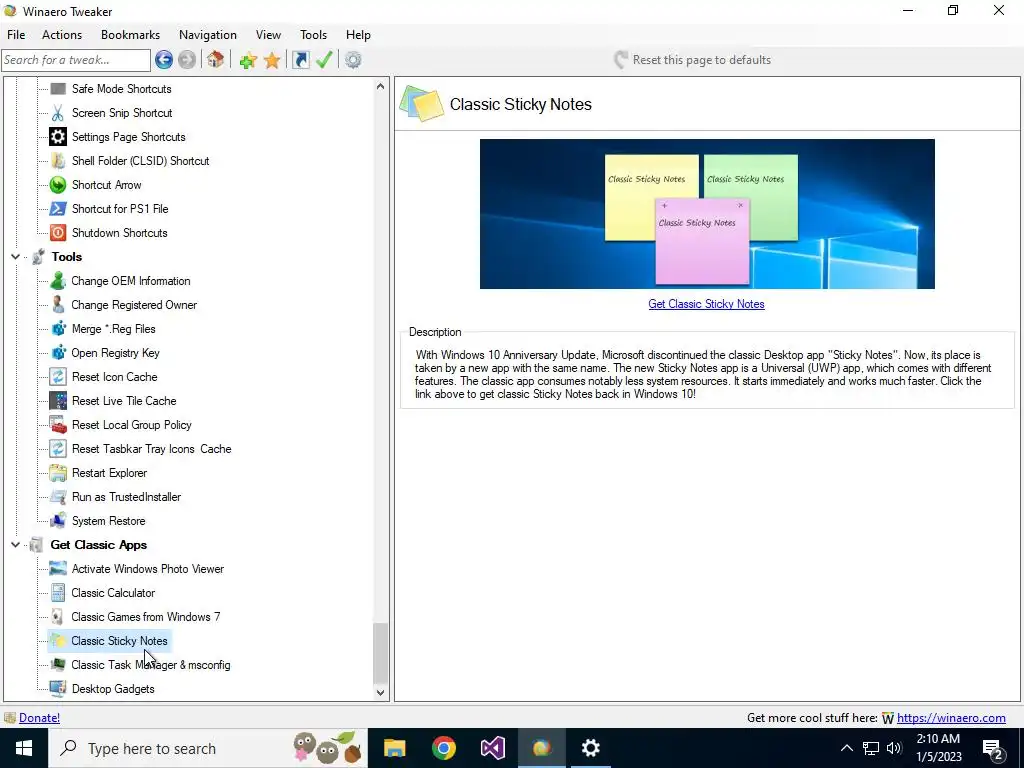The image size is (1024, 768).
Task: Click the Desktop Gadgets icon
Action: pos(58,689)
